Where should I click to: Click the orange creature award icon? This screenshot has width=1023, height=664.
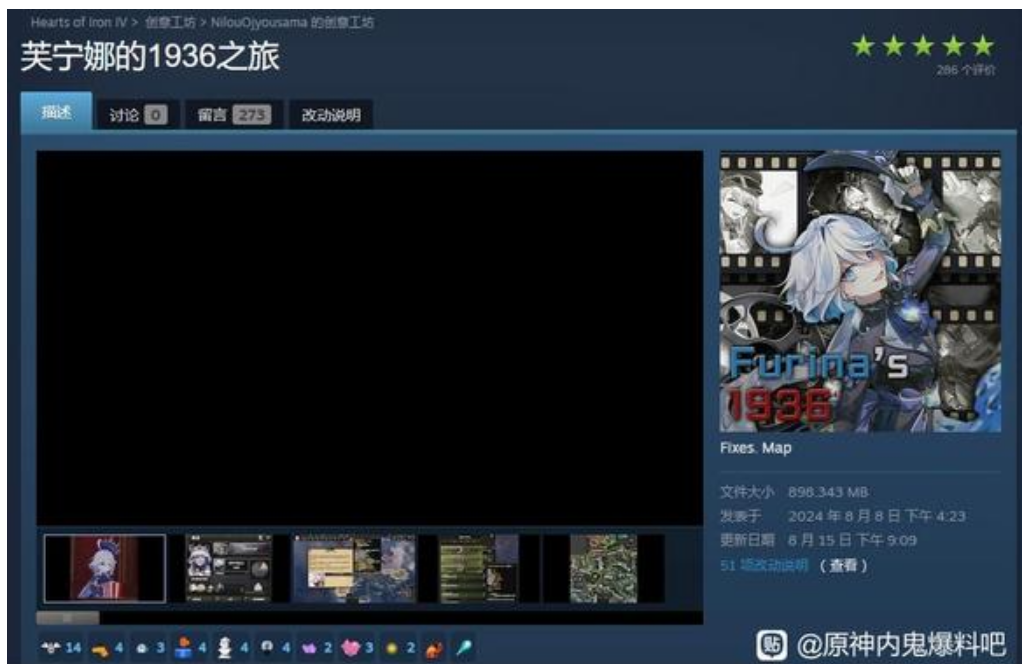(x=434, y=648)
